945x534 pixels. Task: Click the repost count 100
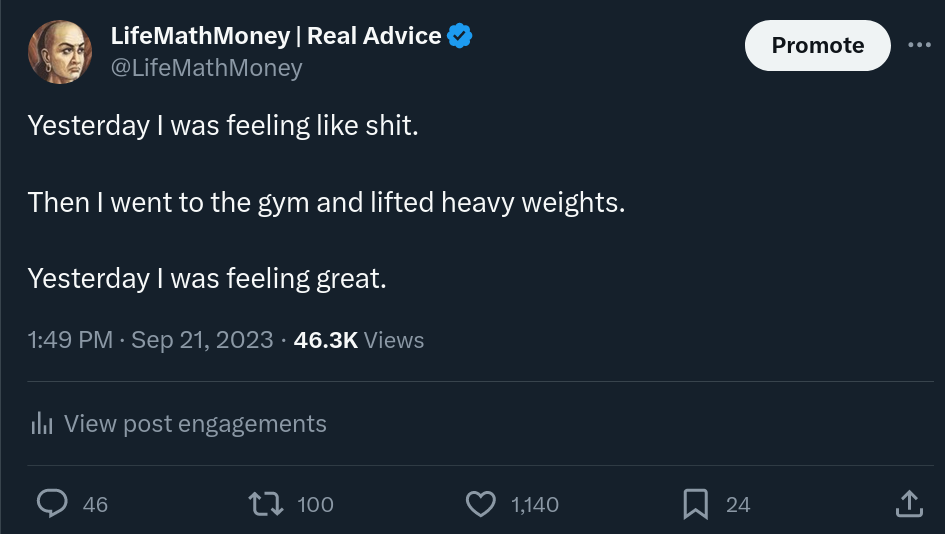tap(315, 505)
